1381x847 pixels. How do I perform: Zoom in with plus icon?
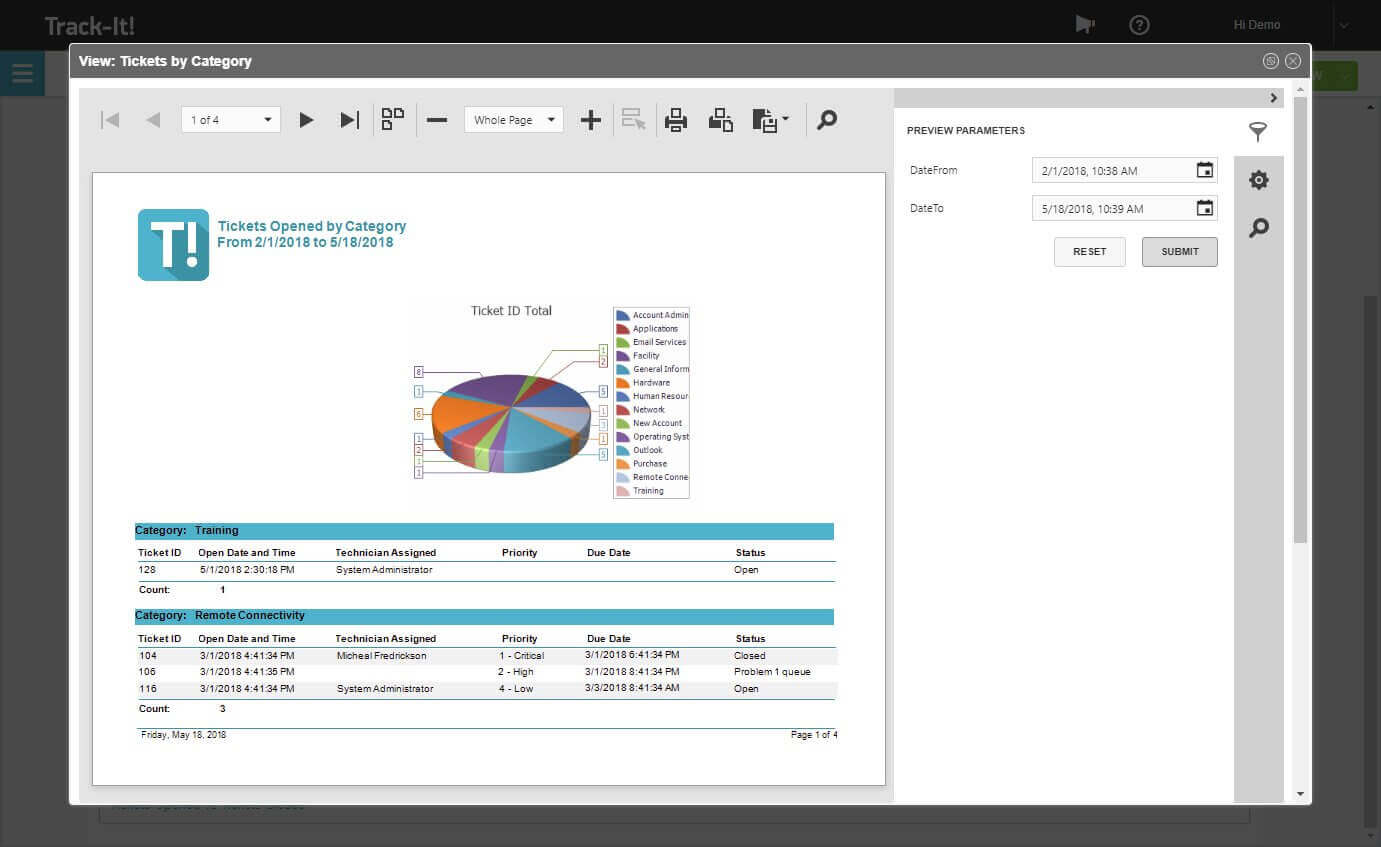pos(591,120)
